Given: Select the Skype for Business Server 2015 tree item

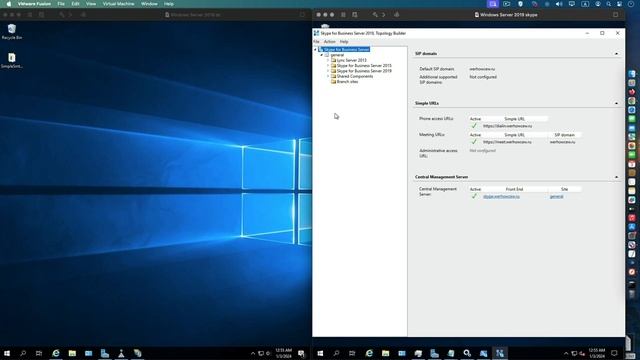Looking at the screenshot, I should click(x=361, y=66).
